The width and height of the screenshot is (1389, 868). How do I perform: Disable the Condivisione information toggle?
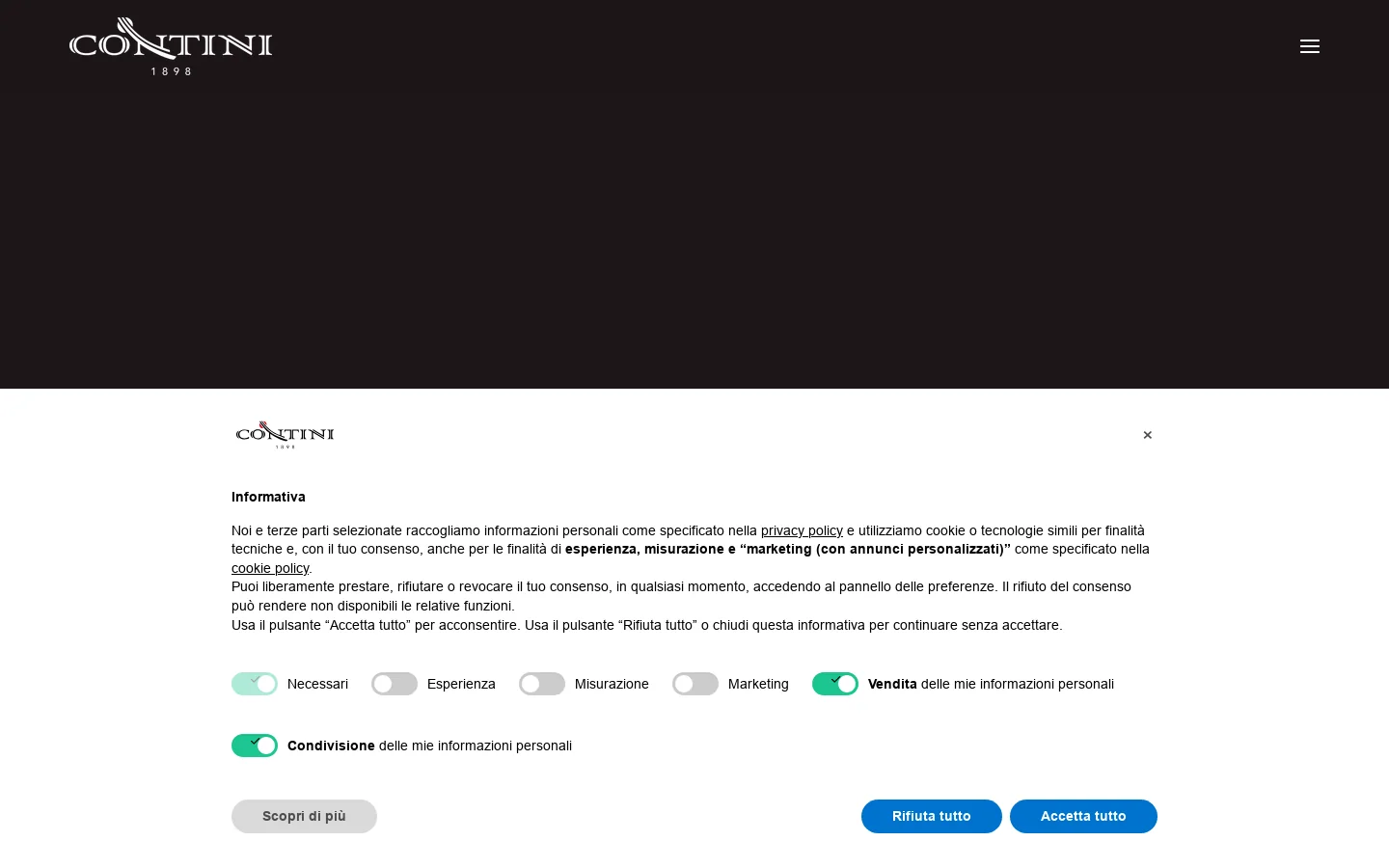point(255,746)
